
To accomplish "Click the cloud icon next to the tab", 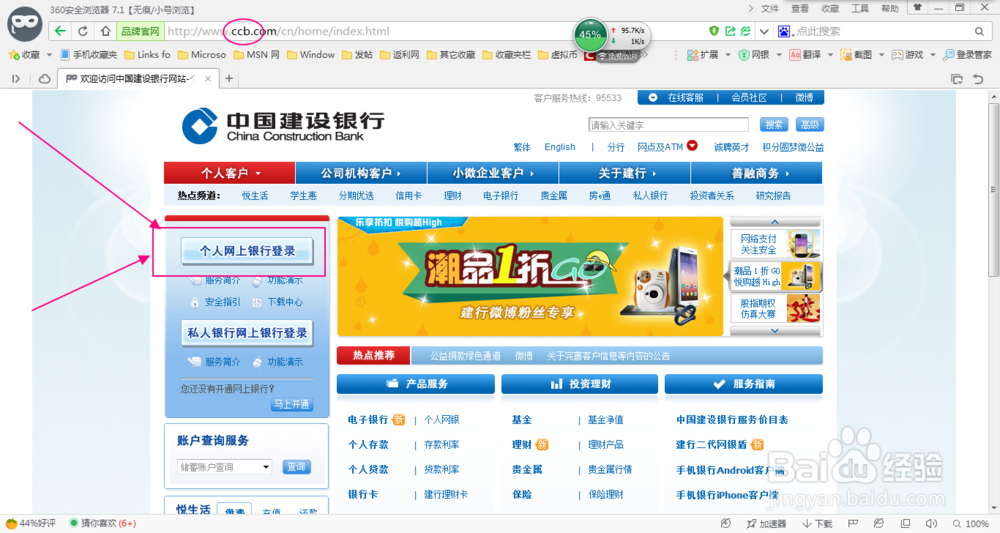I will (45, 78).
